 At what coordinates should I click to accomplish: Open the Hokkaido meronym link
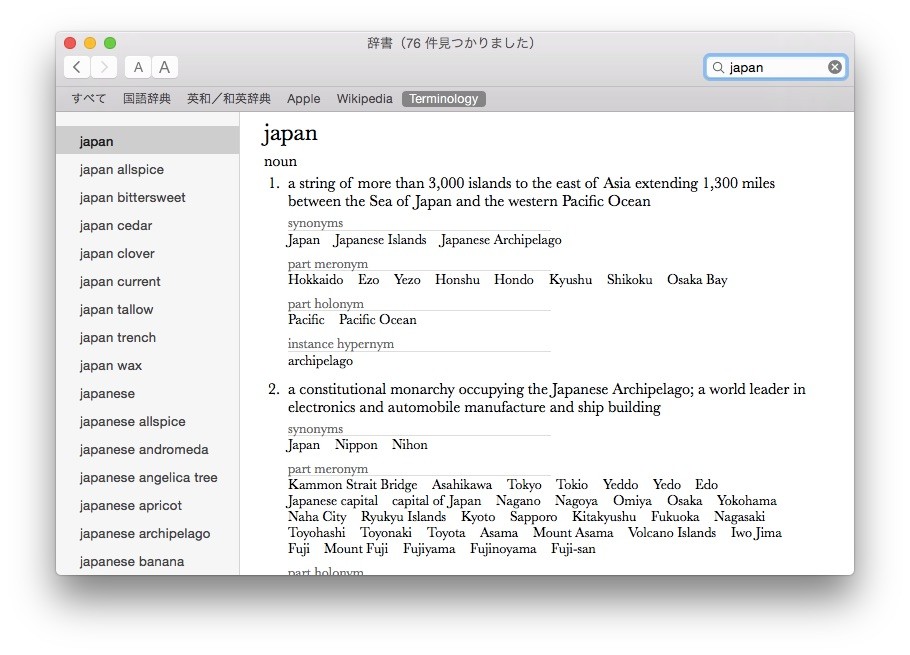(316, 280)
